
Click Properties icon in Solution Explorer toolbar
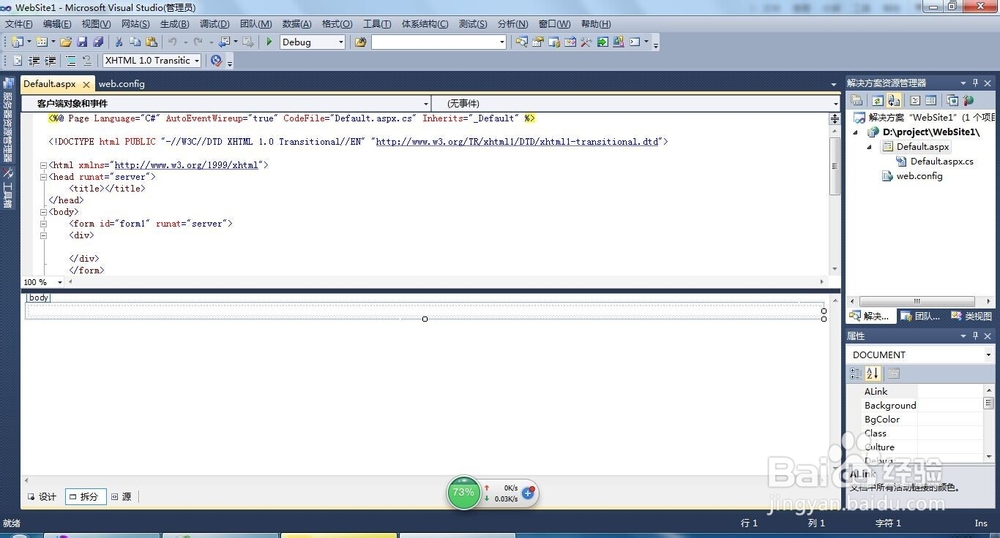pyautogui.click(x=857, y=101)
